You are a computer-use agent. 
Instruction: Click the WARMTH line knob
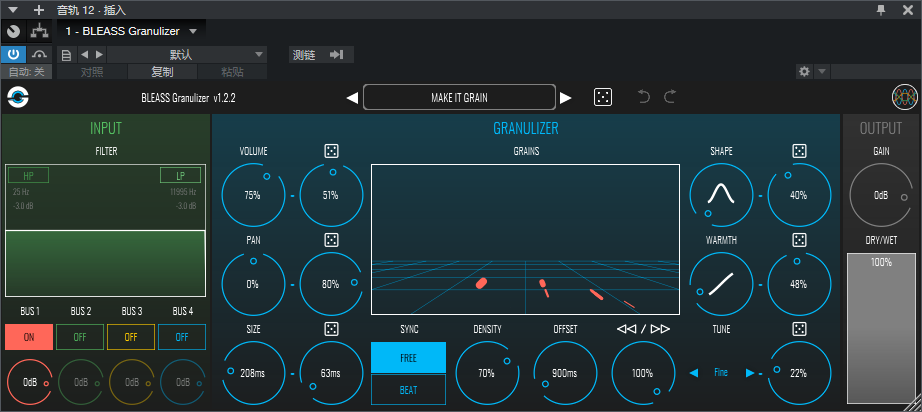(721, 284)
